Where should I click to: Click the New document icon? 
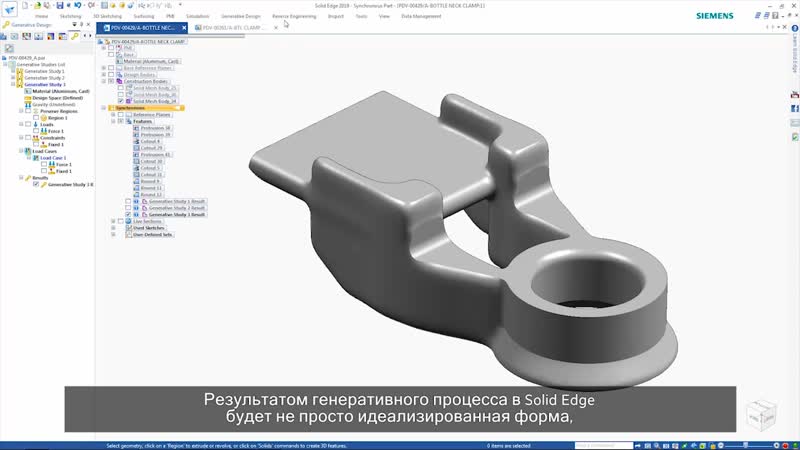25,6
